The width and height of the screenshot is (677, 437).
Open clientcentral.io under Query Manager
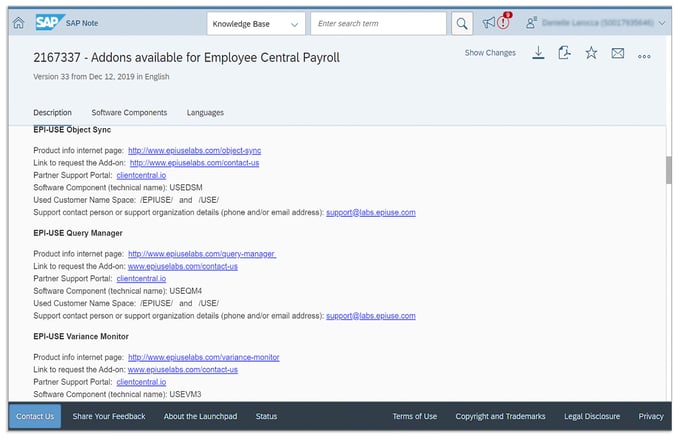coord(141,279)
